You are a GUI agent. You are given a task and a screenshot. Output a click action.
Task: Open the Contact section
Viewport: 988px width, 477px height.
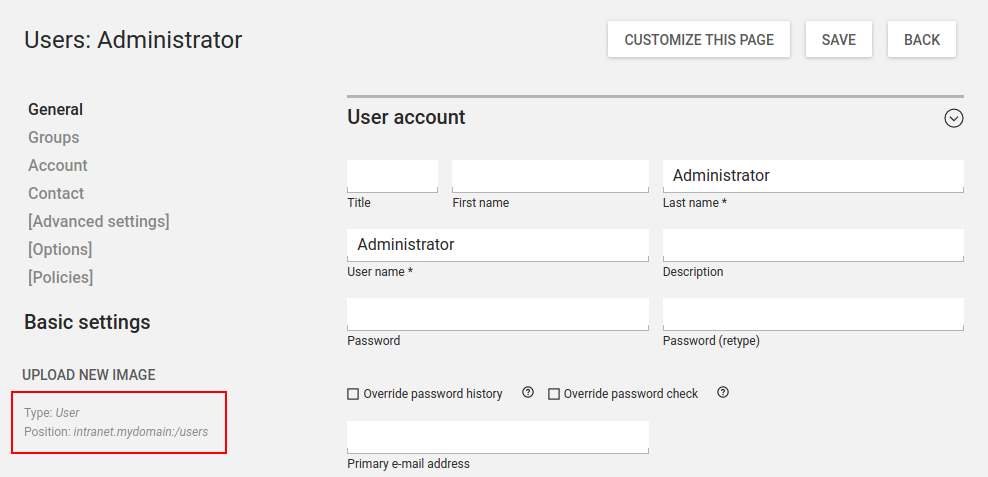[x=56, y=193]
